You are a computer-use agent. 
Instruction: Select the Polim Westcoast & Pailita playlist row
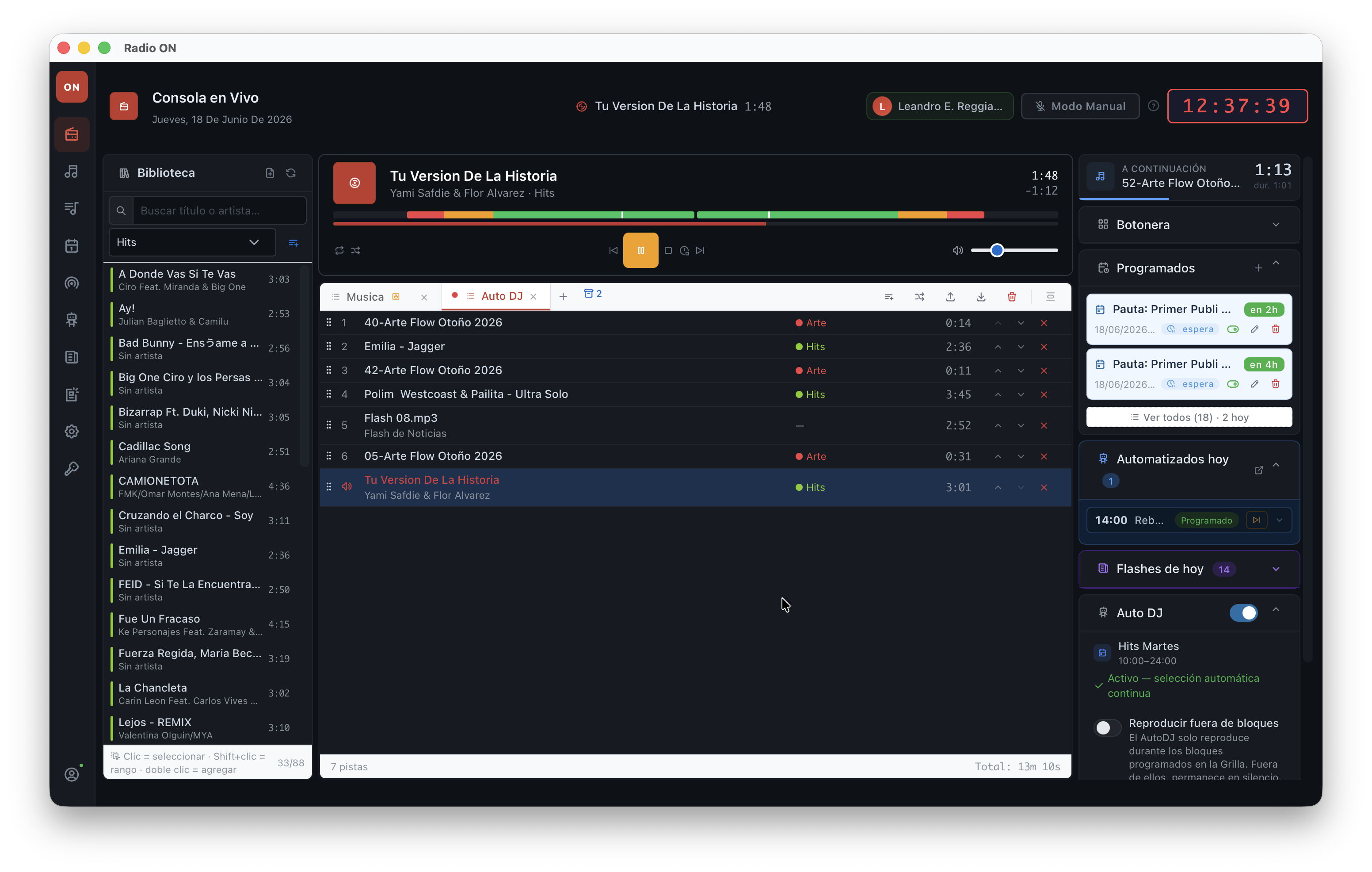click(695, 394)
